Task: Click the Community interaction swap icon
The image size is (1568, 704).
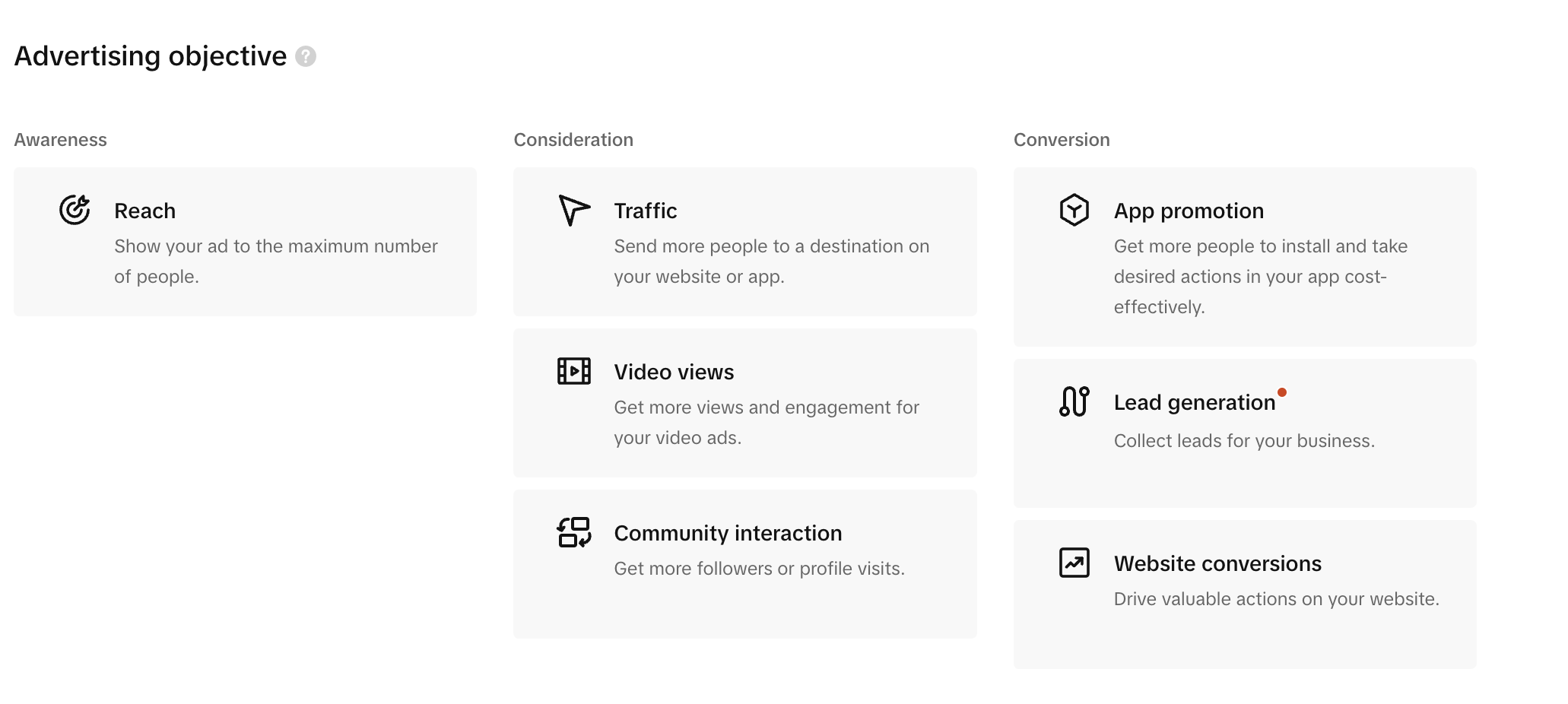Action: pos(574,532)
